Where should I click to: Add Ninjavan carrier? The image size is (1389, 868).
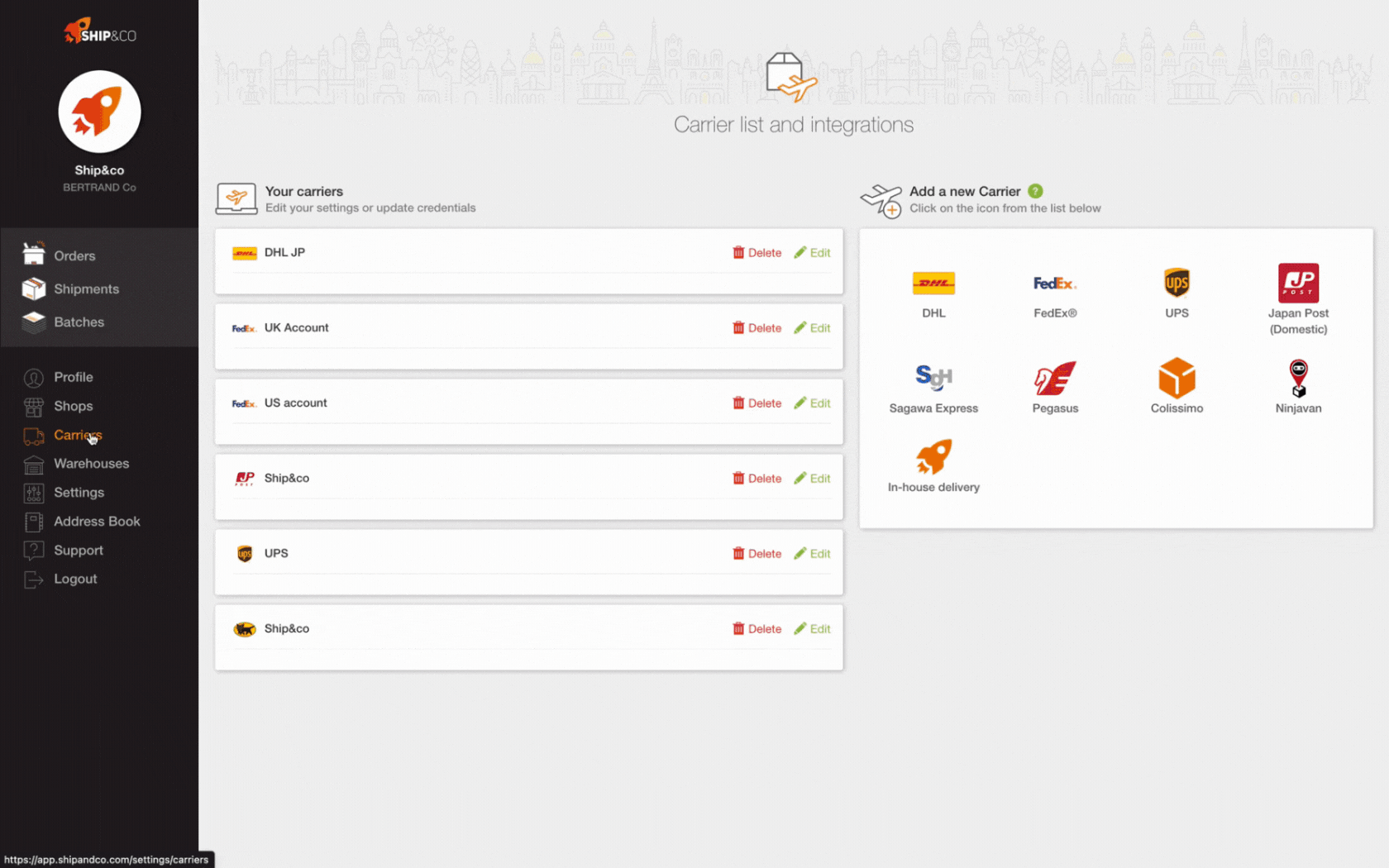(x=1298, y=387)
